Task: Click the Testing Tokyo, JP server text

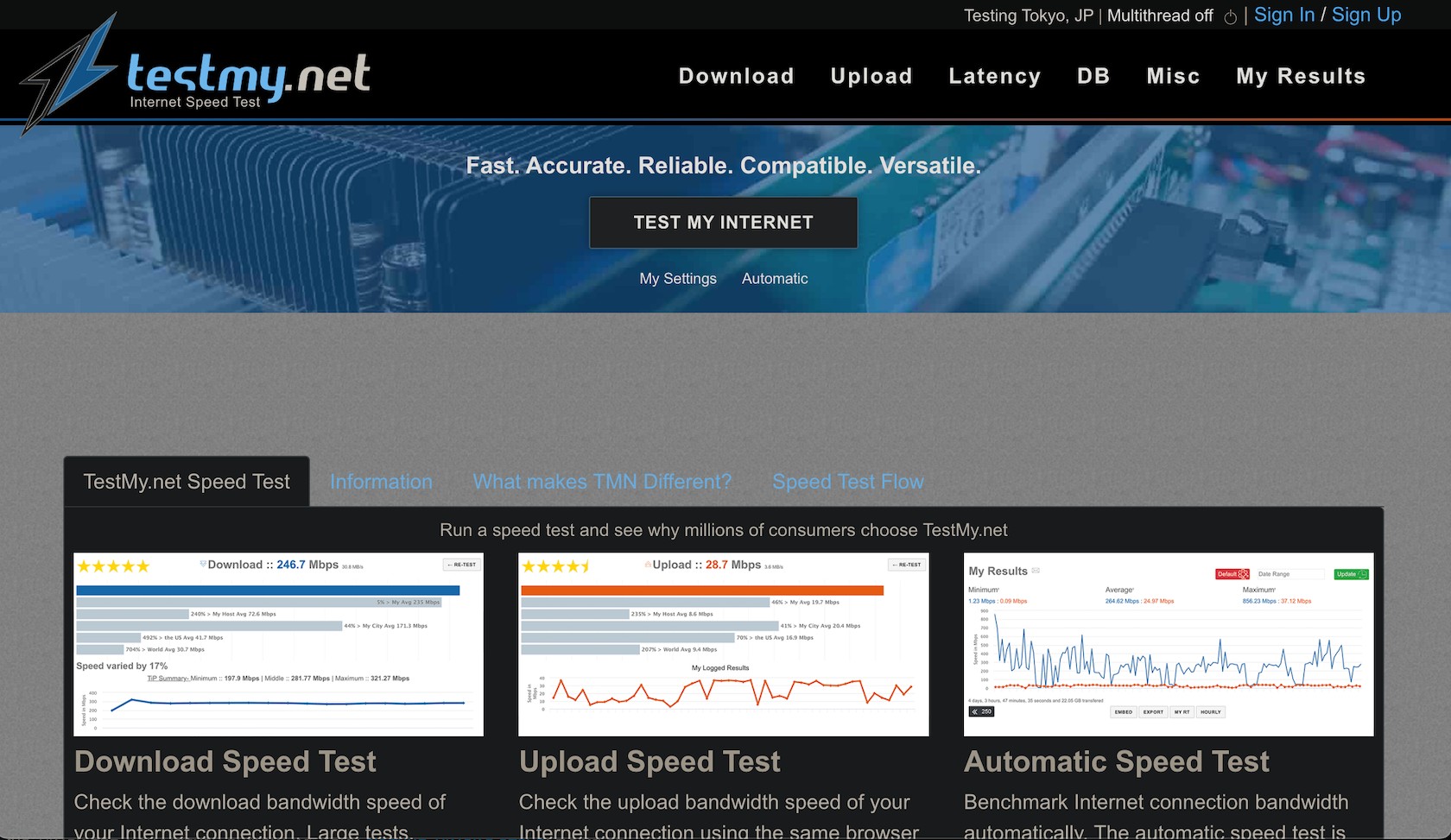Action: (1029, 16)
